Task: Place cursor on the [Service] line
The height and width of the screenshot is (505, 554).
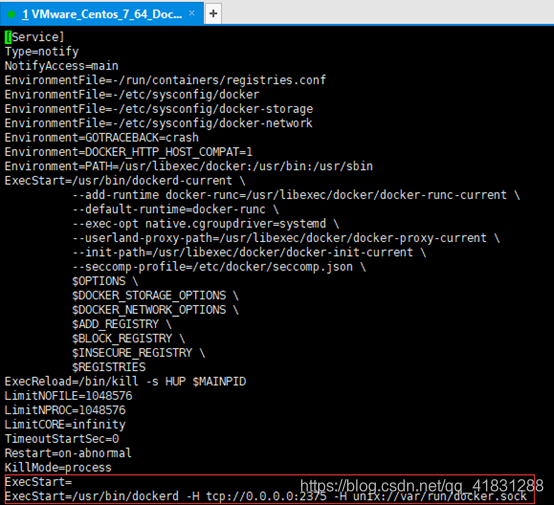Action: [35, 37]
